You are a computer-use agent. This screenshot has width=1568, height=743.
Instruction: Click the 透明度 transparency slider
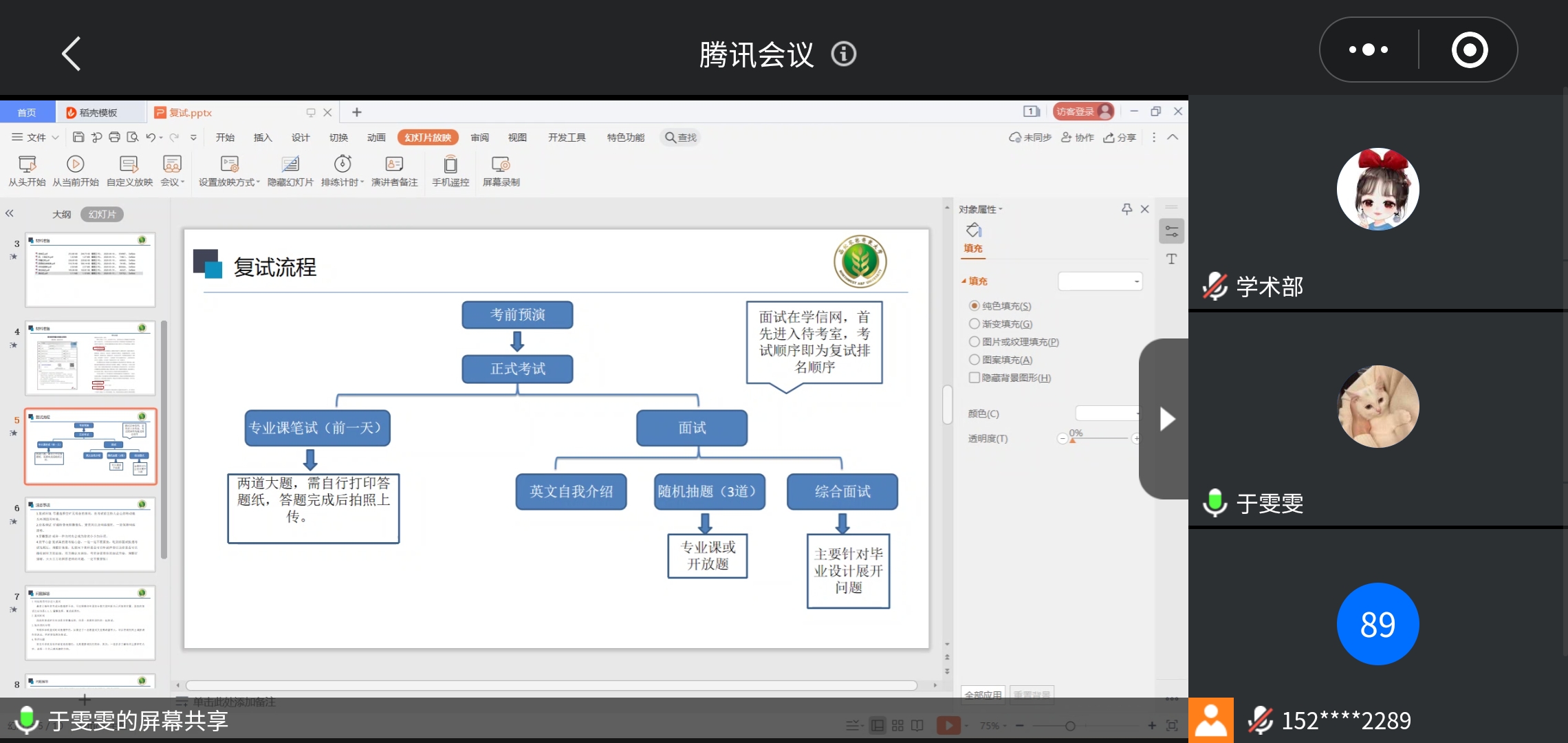point(1099,438)
